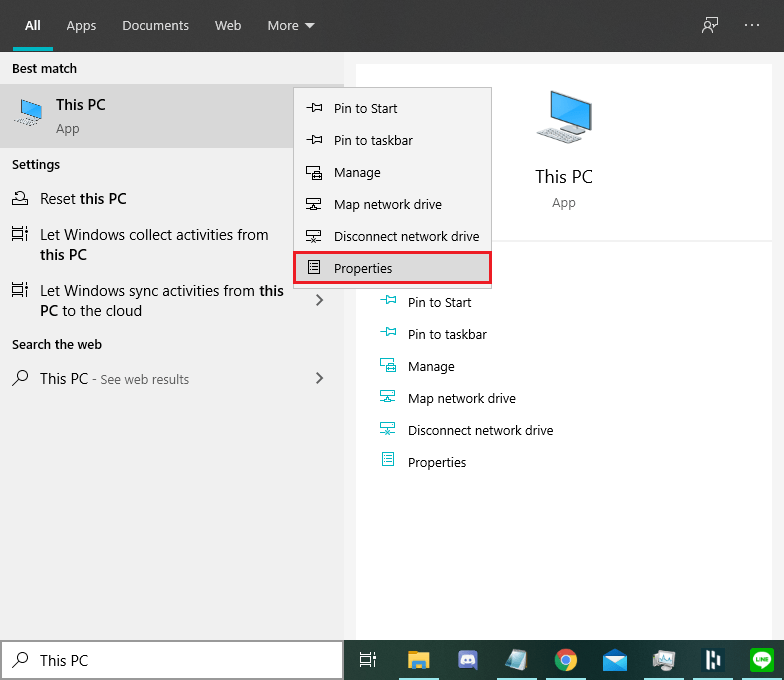Screen dimensions: 784x680
Task: Switch to the Web tab
Action: [x=228, y=26]
